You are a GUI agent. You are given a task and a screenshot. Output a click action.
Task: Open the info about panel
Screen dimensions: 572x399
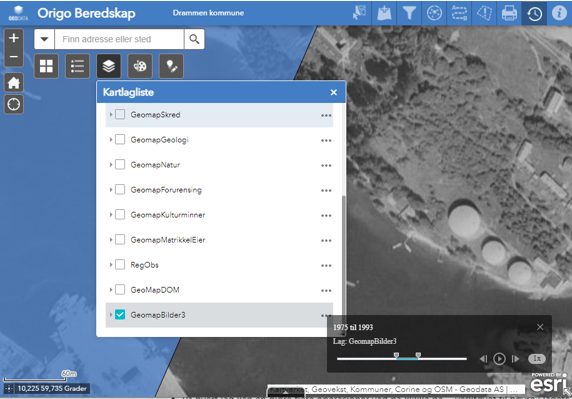point(559,13)
